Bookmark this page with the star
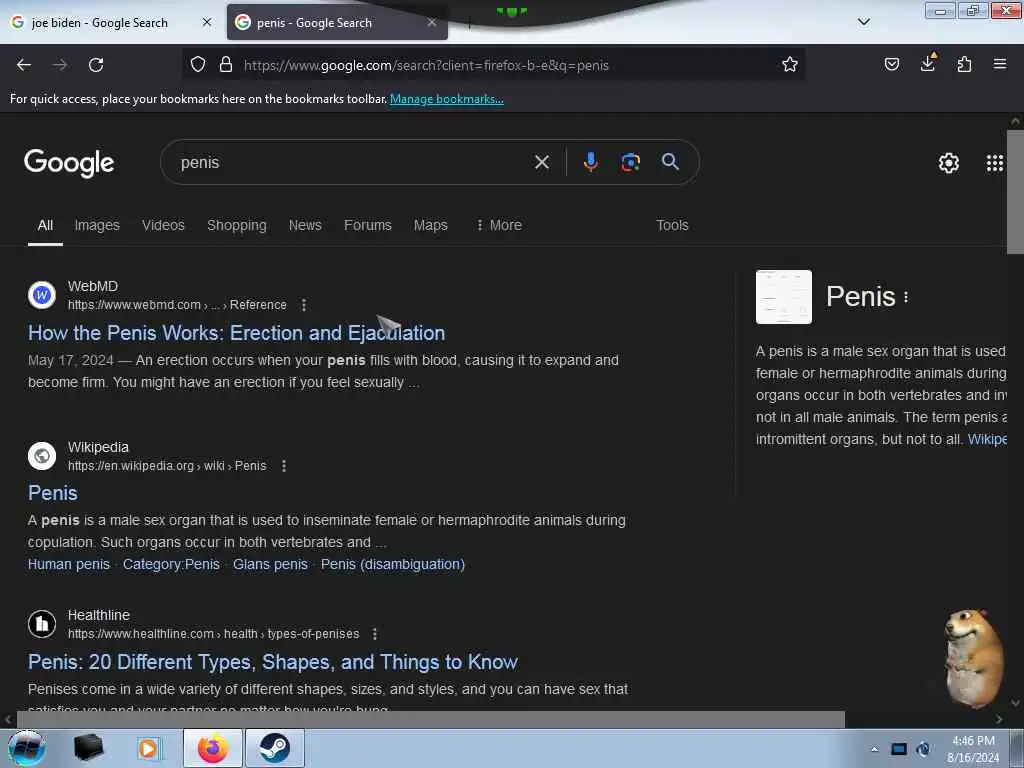The height and width of the screenshot is (768, 1024). point(790,64)
